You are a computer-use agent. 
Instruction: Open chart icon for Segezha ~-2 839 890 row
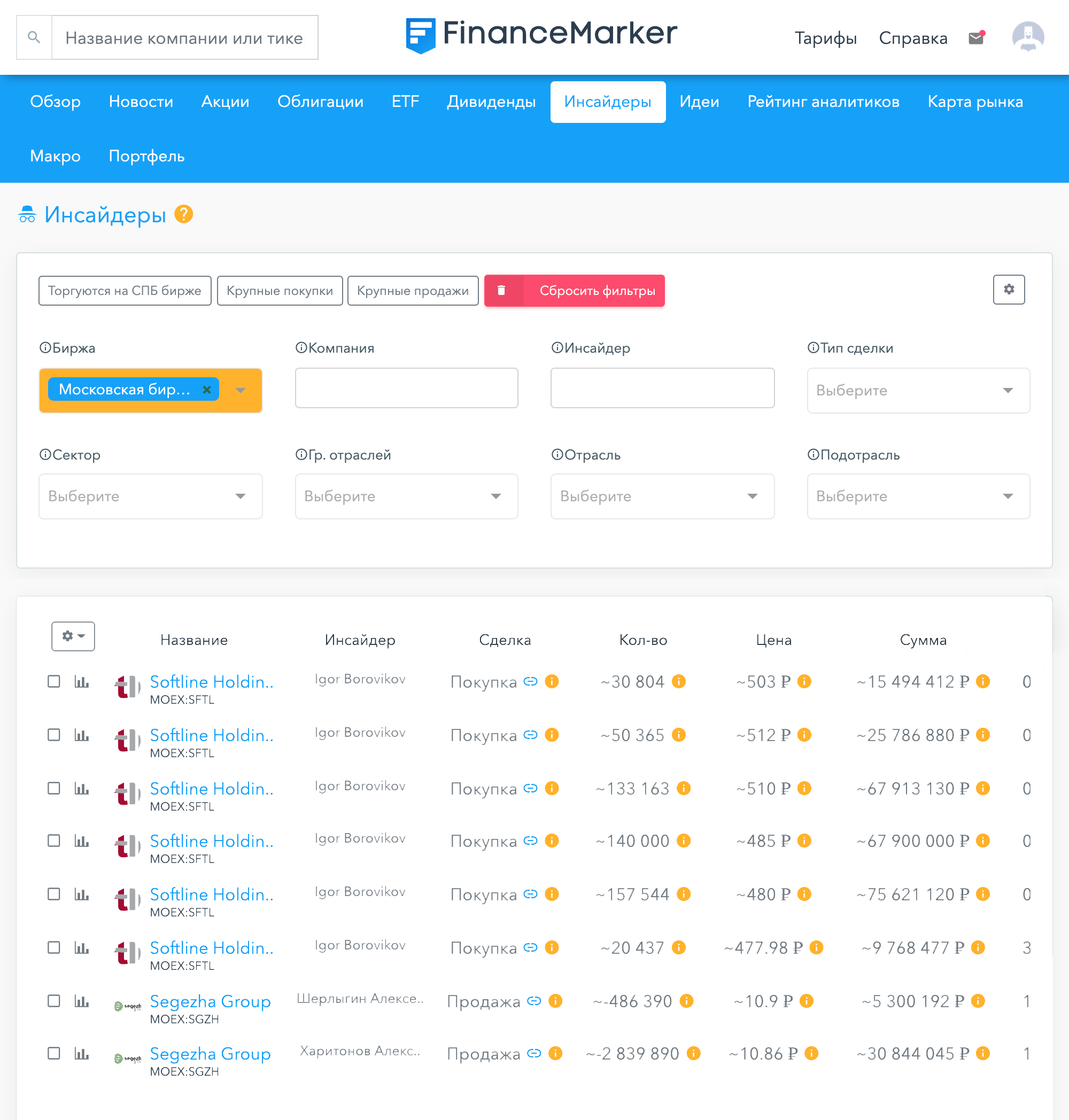[81, 1053]
